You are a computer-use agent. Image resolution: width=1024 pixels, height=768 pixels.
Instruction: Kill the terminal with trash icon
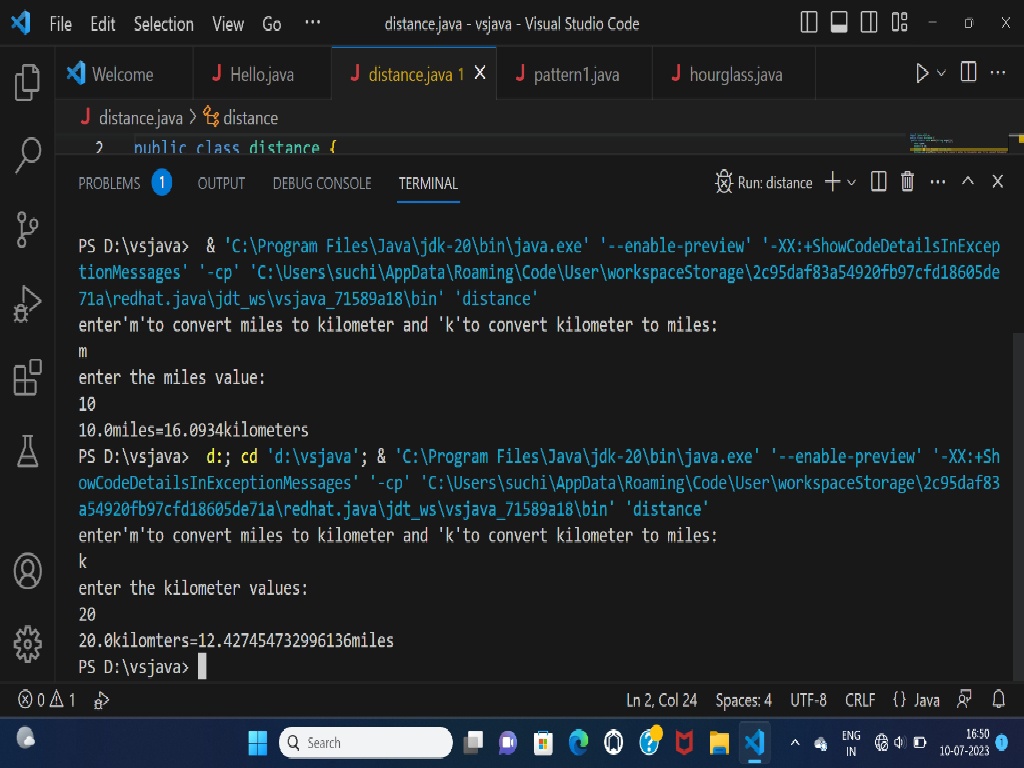907,182
